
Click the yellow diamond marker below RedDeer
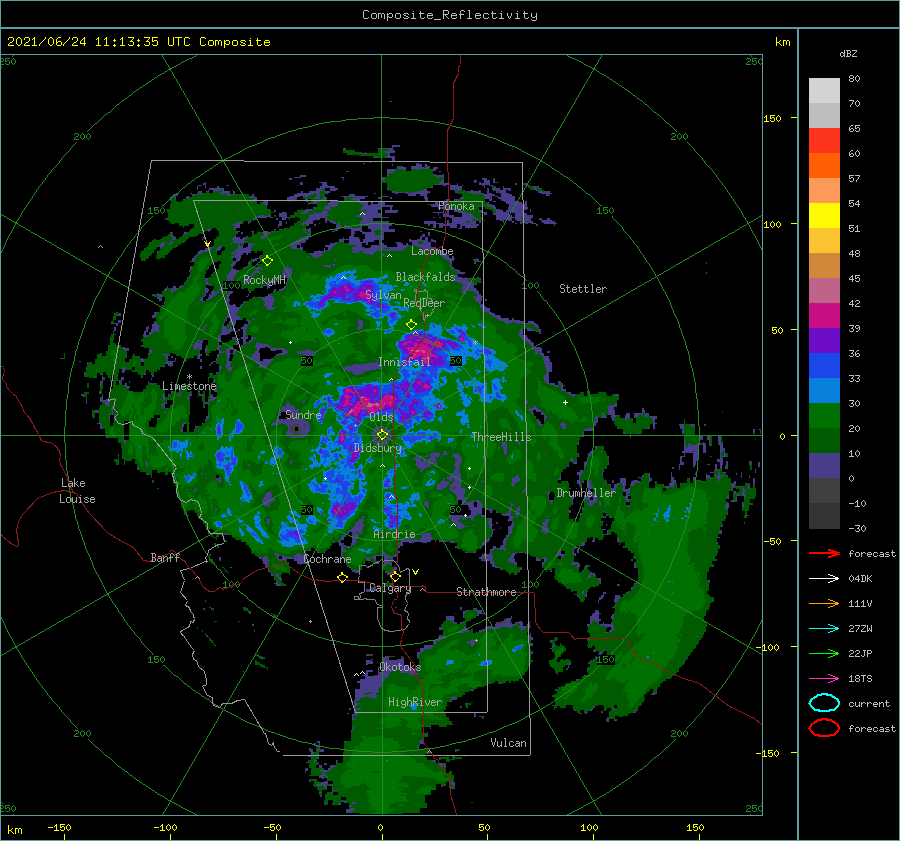click(x=411, y=325)
